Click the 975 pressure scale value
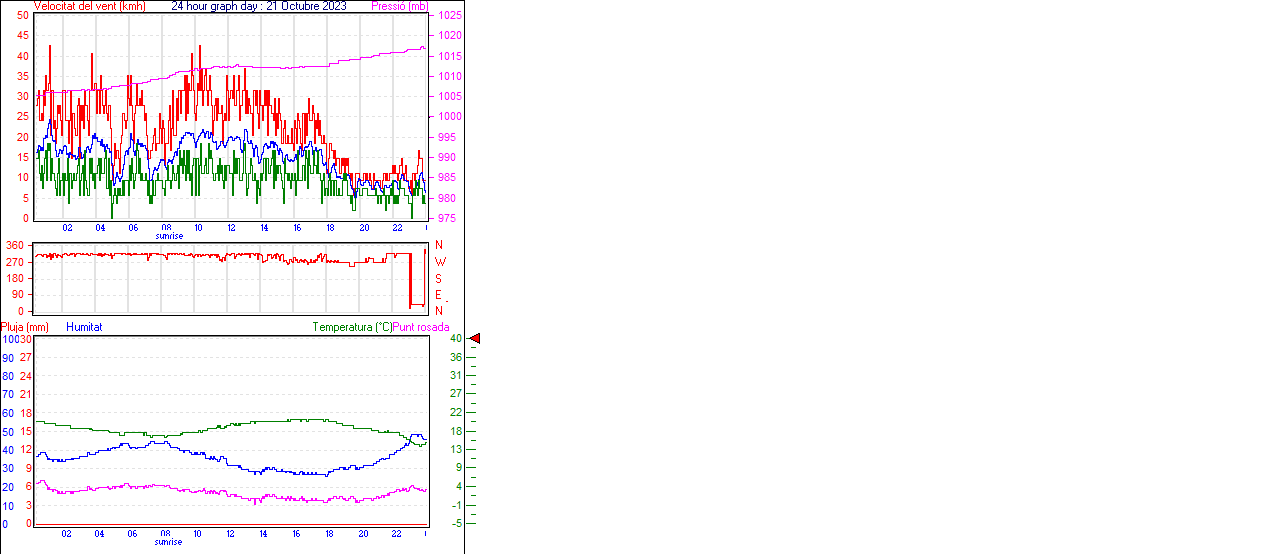The height and width of the screenshot is (554, 1280). coord(446,218)
